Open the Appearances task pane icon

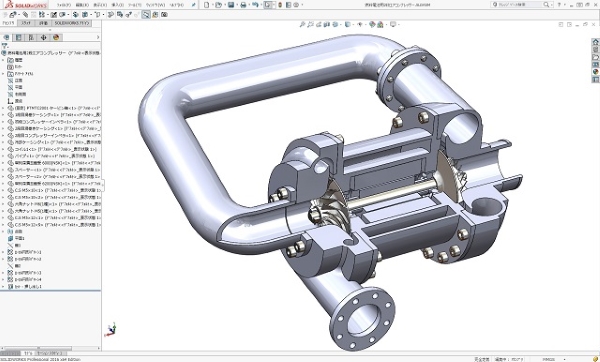tap(595, 72)
